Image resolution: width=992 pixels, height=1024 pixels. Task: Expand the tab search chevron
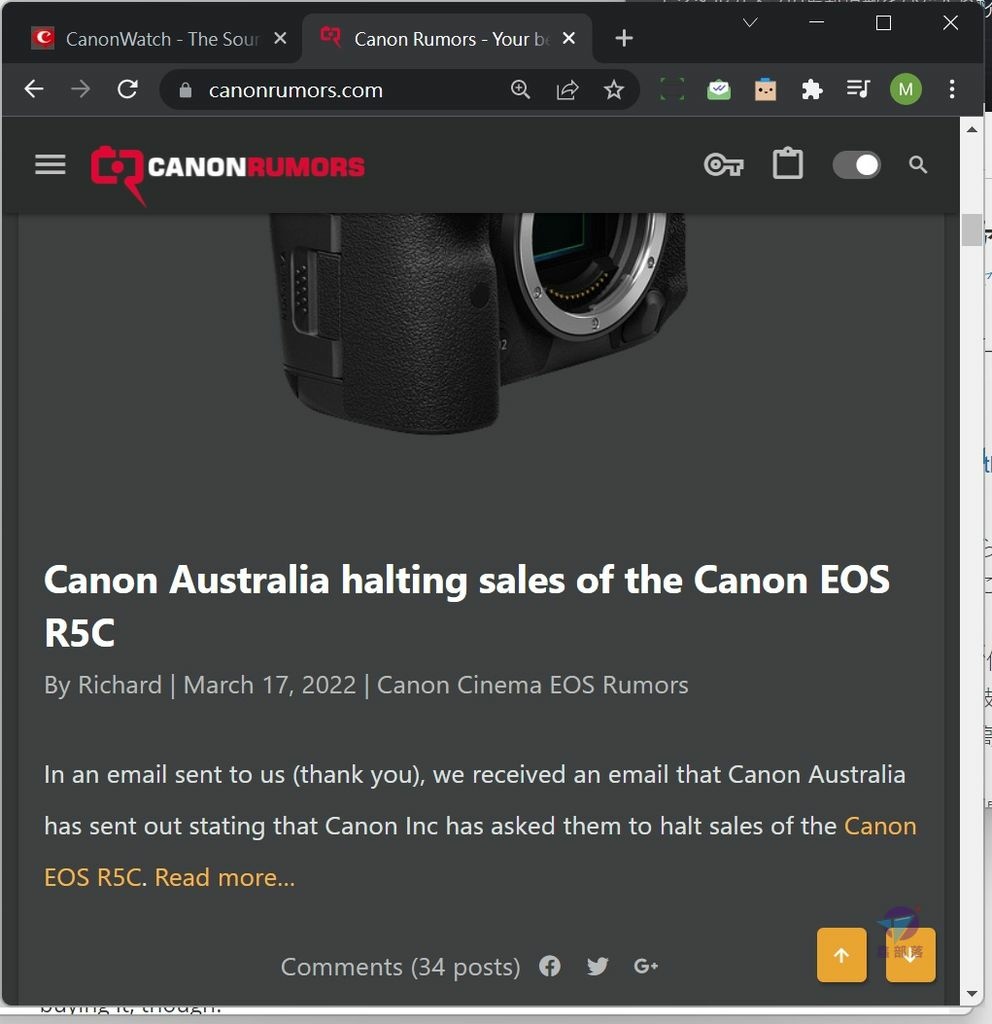coord(750,23)
